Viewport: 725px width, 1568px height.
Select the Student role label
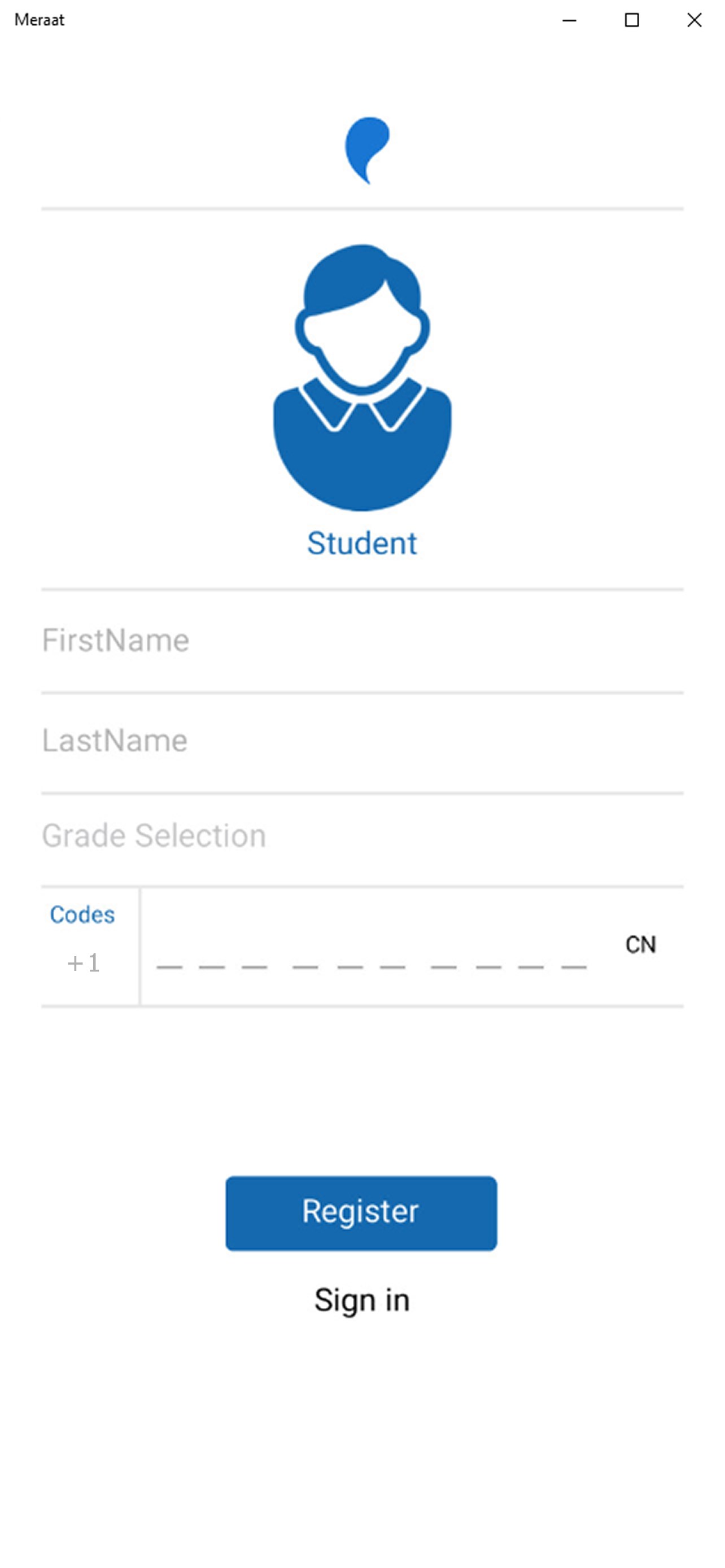[362, 543]
